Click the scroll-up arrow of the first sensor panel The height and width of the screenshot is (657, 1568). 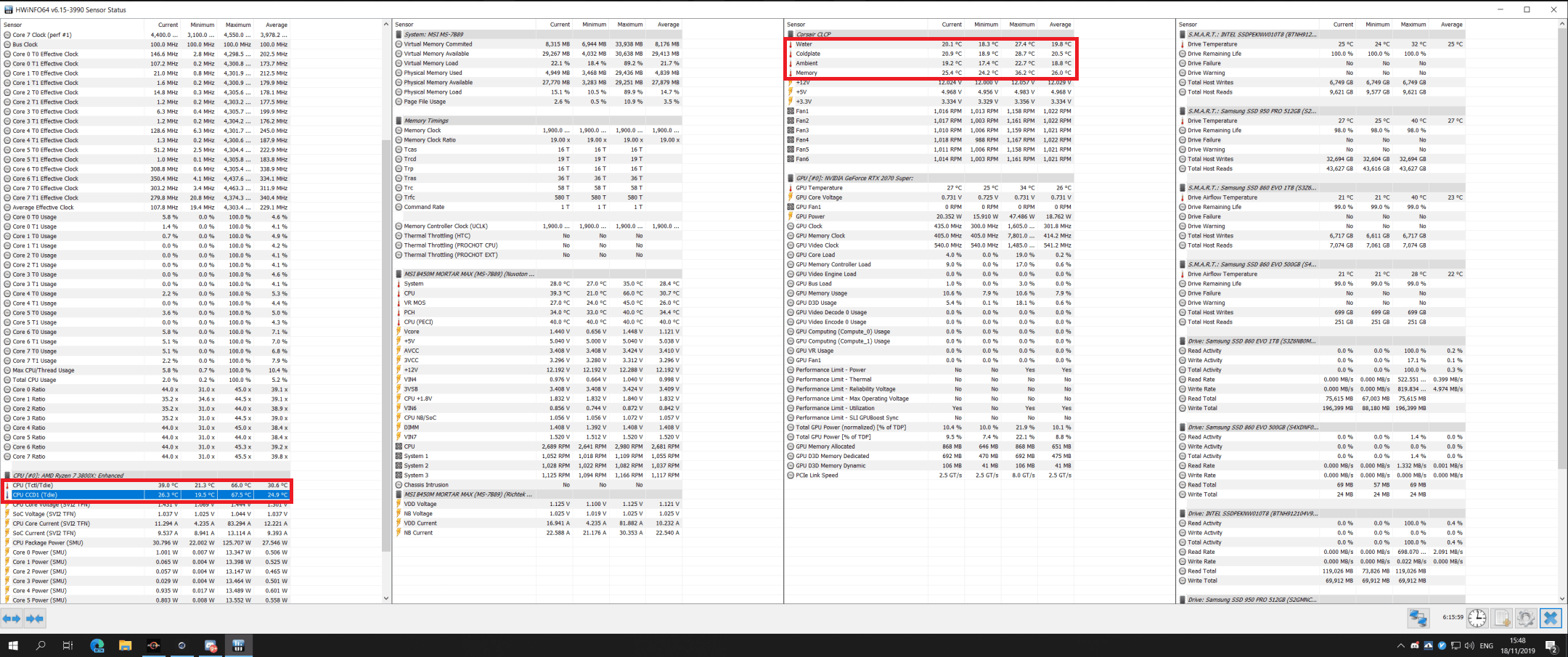[385, 25]
